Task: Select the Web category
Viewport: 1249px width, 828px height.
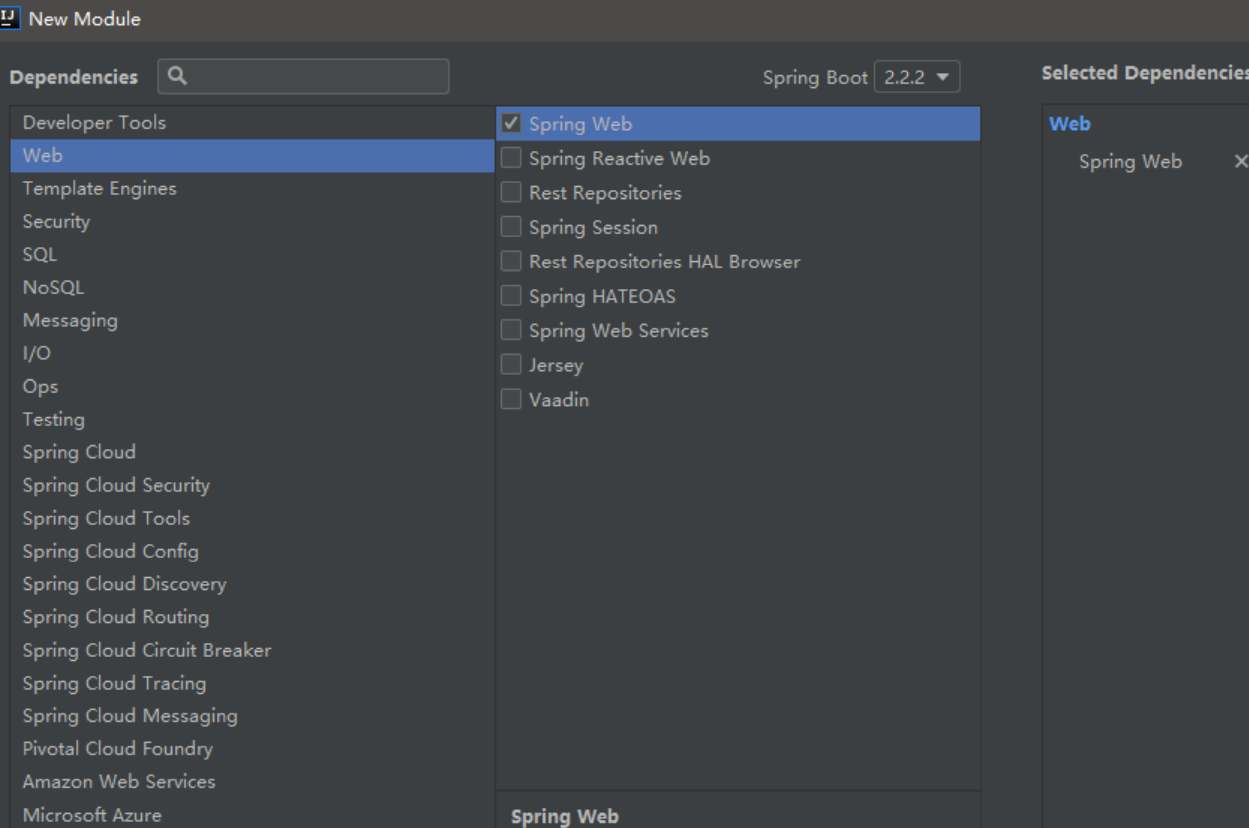Action: pyautogui.click(x=252, y=156)
